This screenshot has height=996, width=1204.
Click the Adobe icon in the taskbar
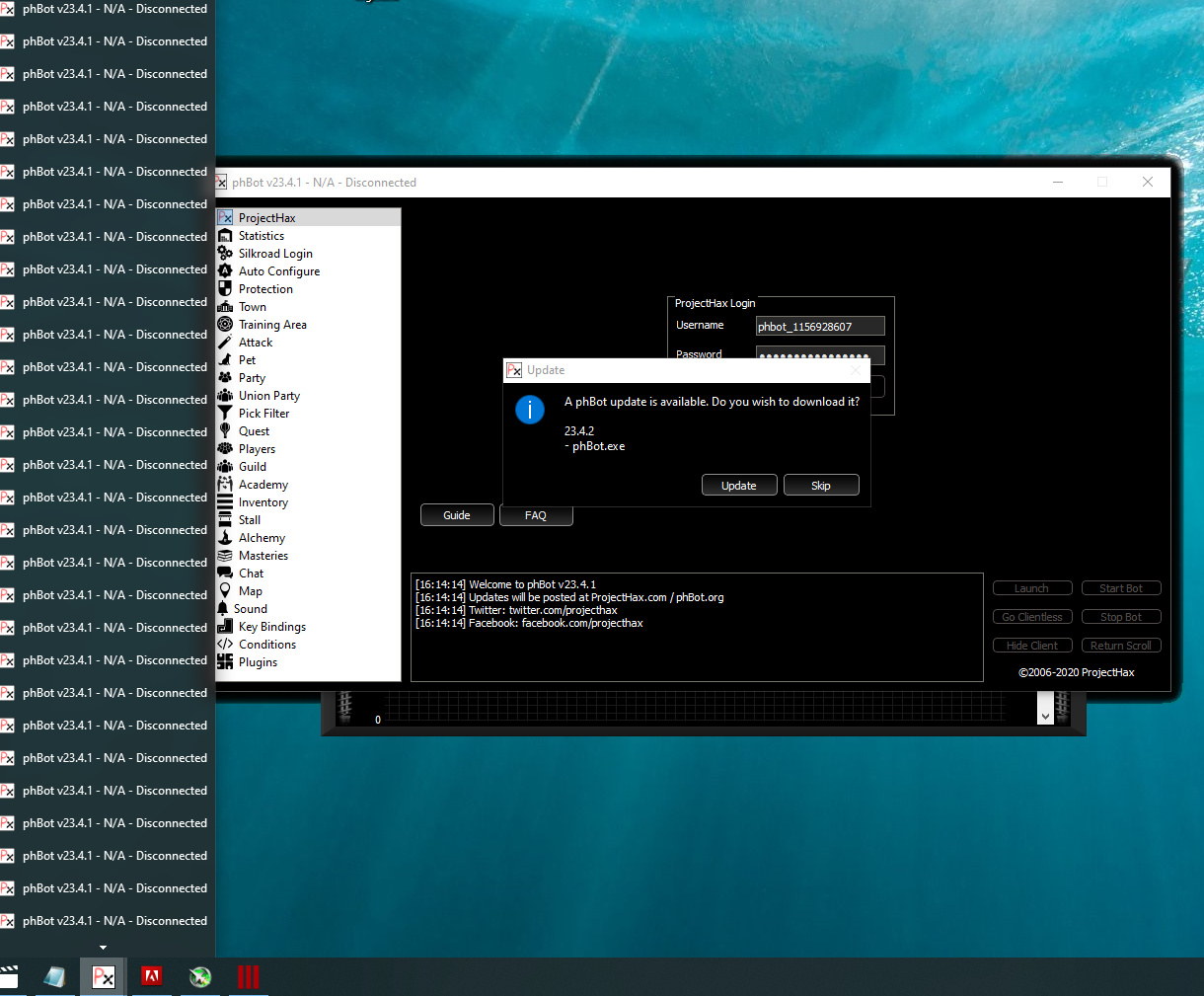(x=151, y=976)
